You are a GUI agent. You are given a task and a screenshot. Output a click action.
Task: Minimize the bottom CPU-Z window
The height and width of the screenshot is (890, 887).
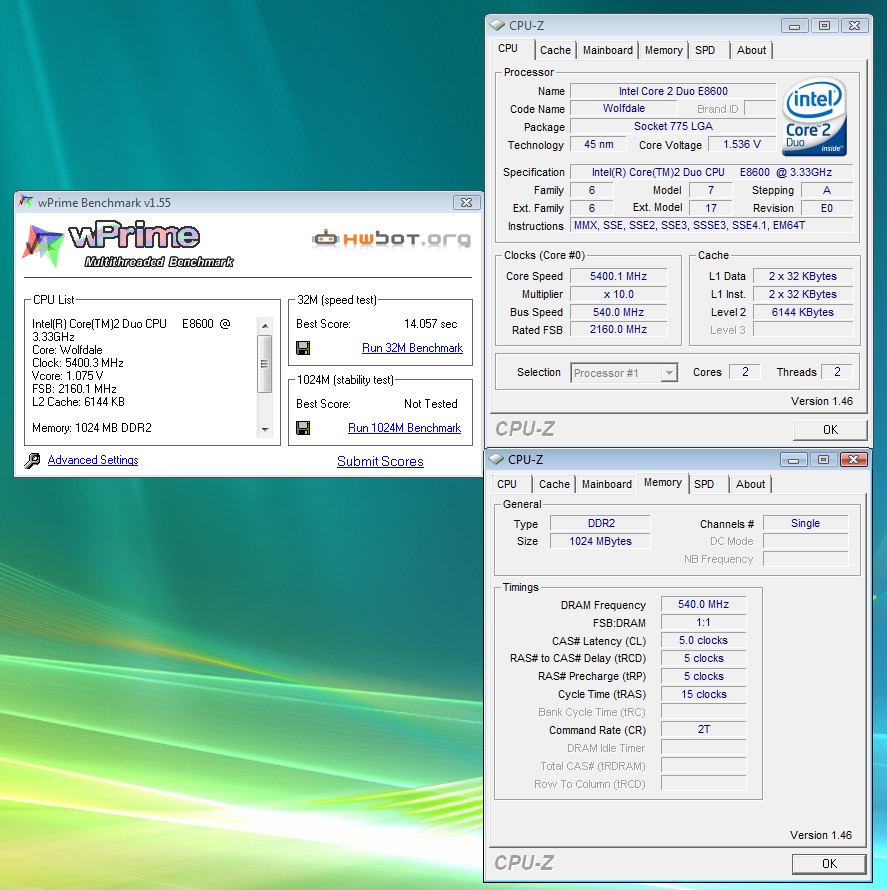pos(793,459)
